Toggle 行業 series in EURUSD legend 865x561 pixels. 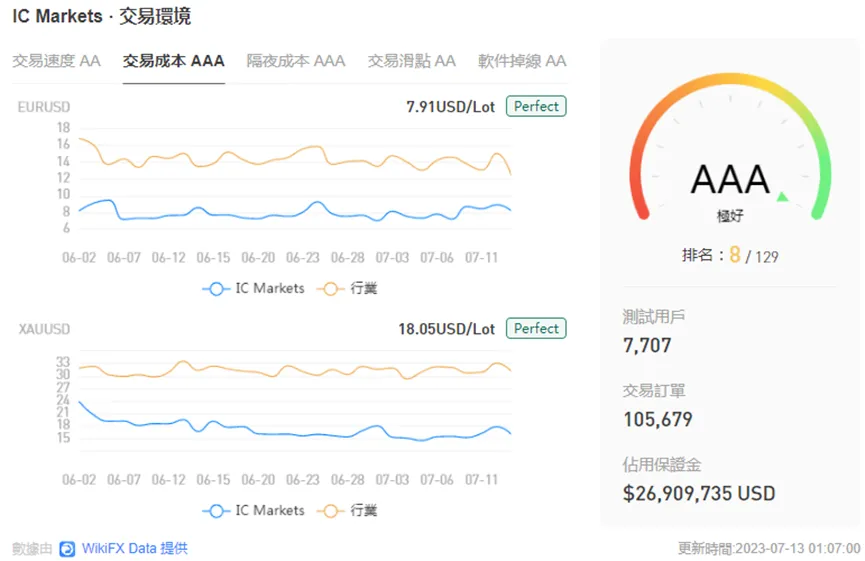point(348,288)
